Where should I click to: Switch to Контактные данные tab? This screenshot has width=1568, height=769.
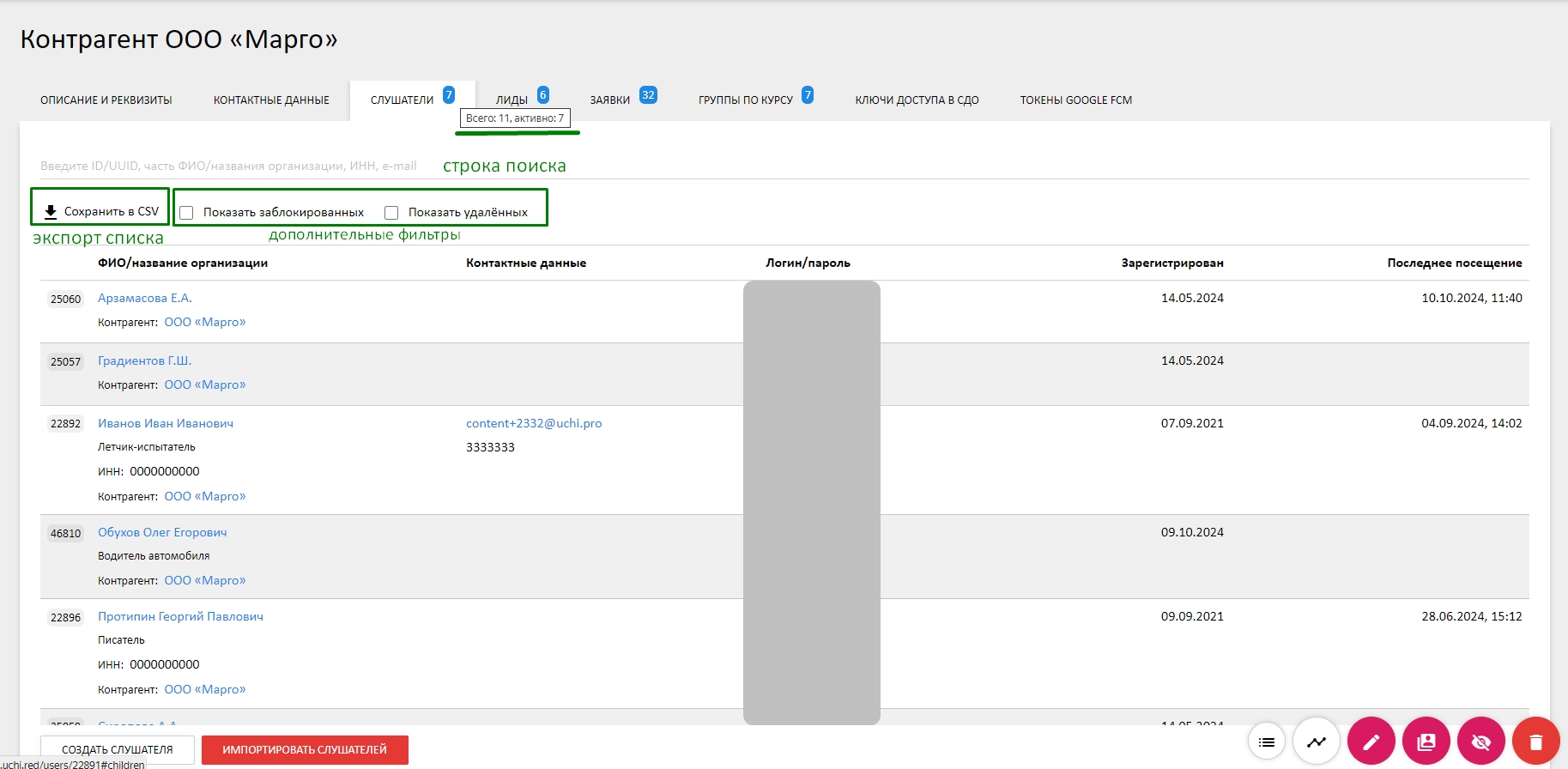[x=271, y=100]
